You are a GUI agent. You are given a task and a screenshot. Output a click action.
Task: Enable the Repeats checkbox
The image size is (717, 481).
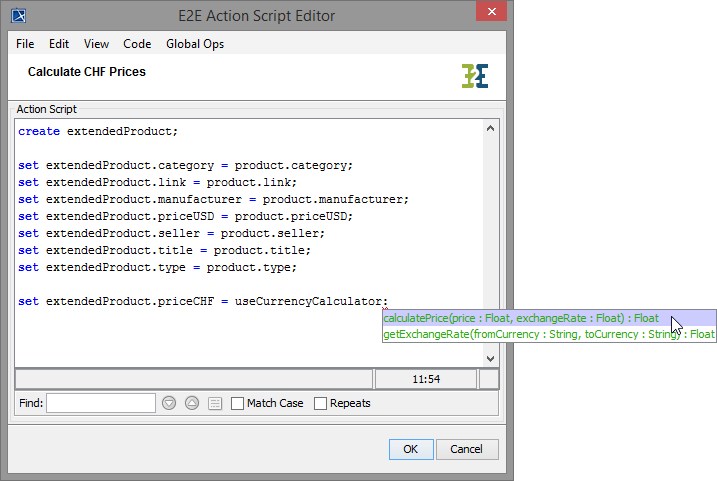coord(321,403)
